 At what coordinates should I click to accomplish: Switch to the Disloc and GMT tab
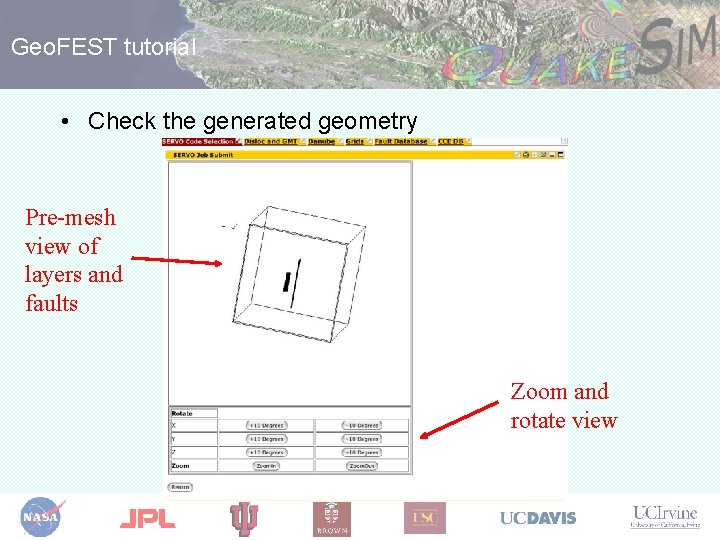(x=271, y=141)
